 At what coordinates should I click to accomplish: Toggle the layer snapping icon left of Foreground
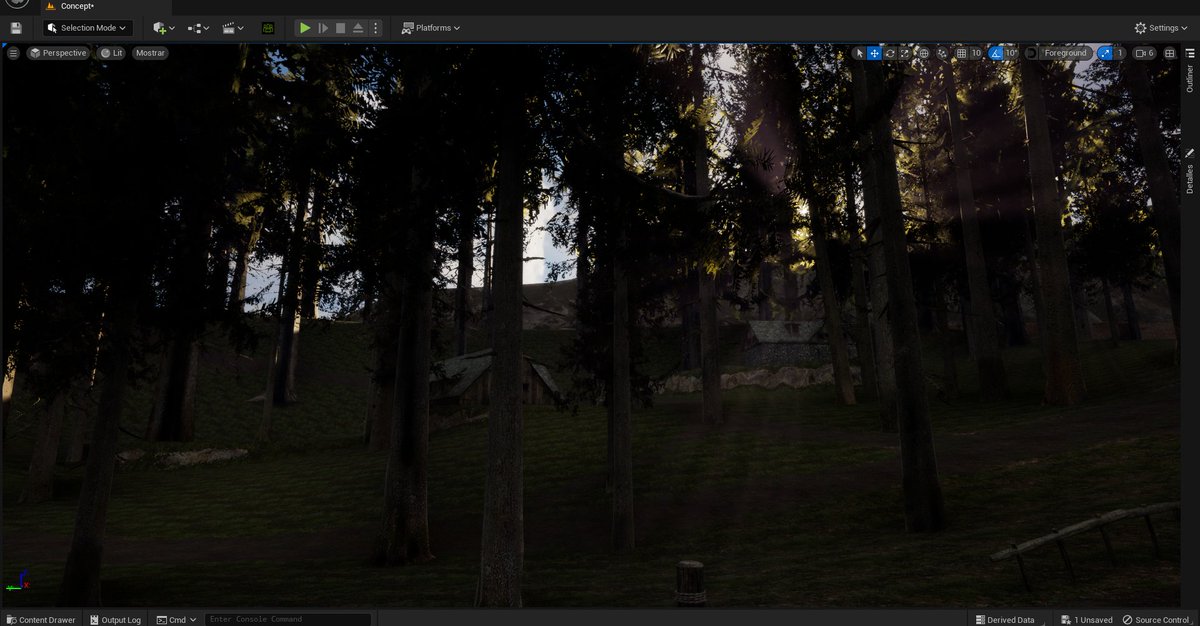click(1031, 53)
